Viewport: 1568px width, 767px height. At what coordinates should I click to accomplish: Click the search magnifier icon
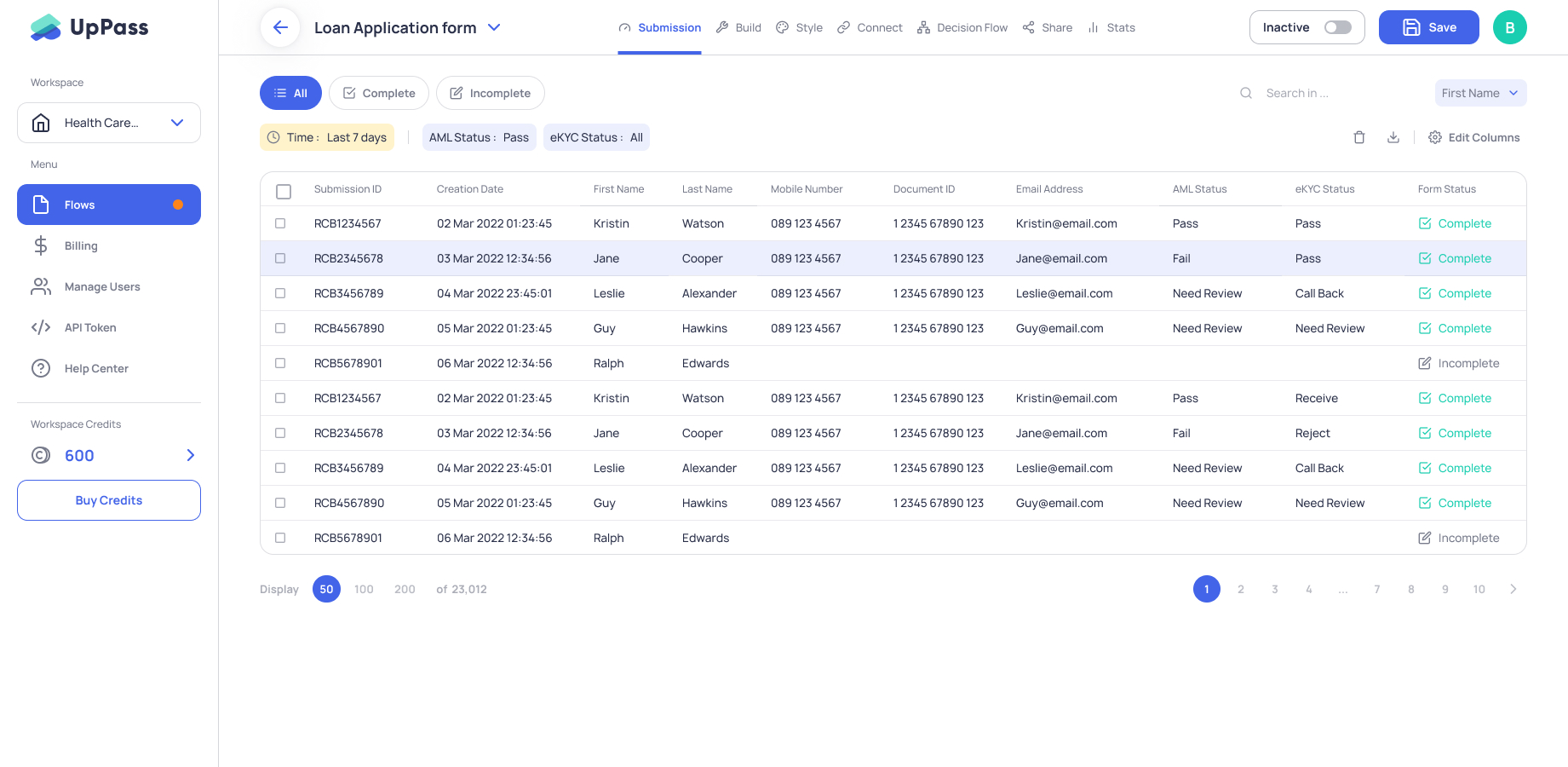1246,93
